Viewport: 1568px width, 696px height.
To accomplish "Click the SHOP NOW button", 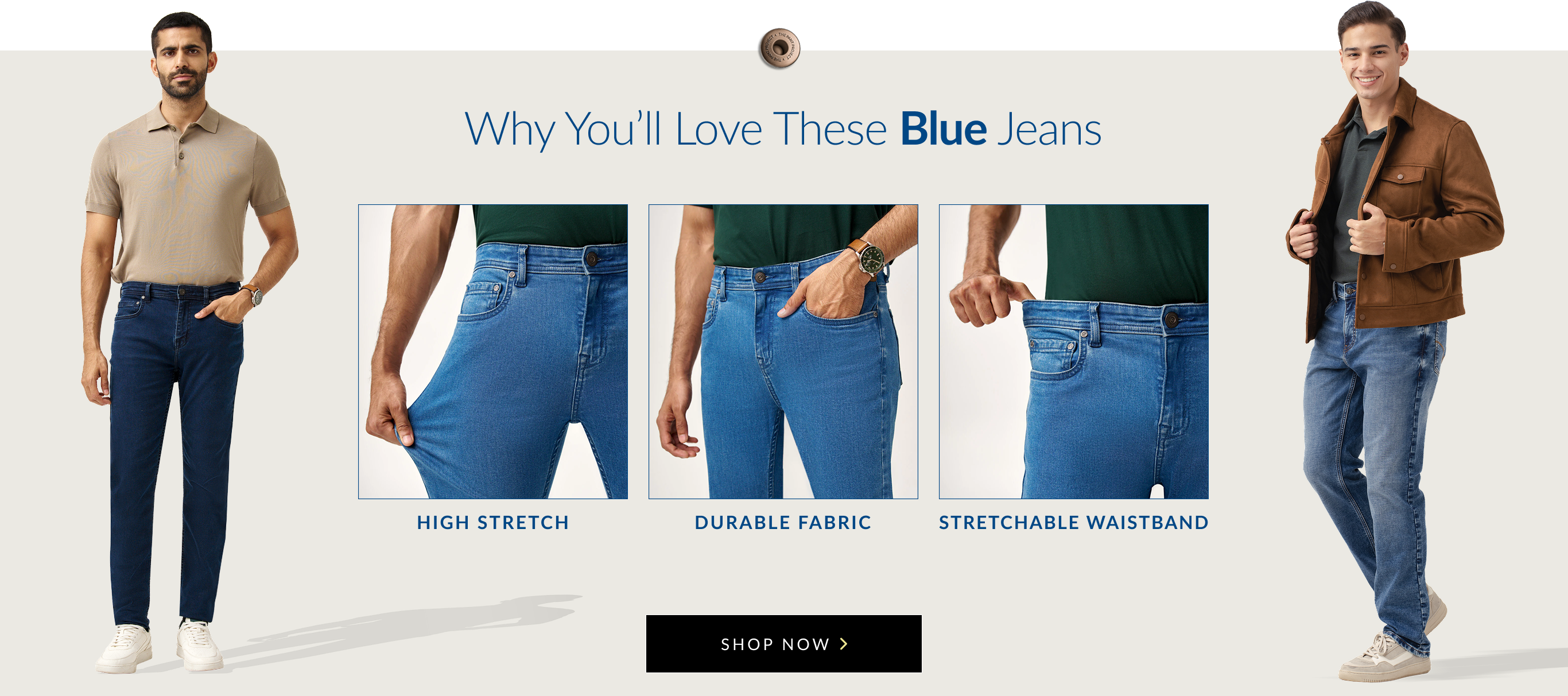I will (783, 643).
